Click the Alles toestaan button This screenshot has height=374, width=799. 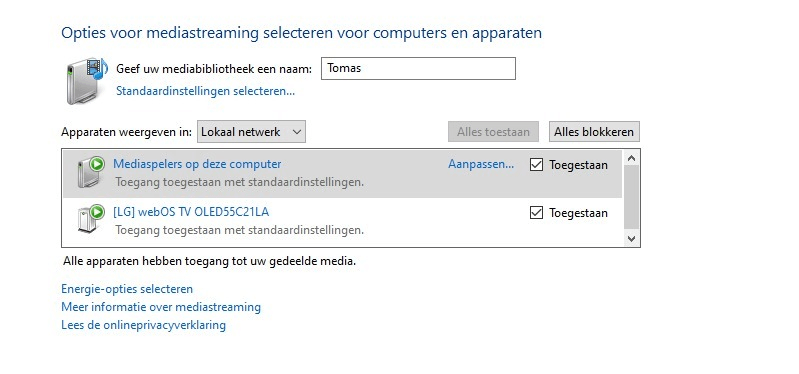point(493,132)
